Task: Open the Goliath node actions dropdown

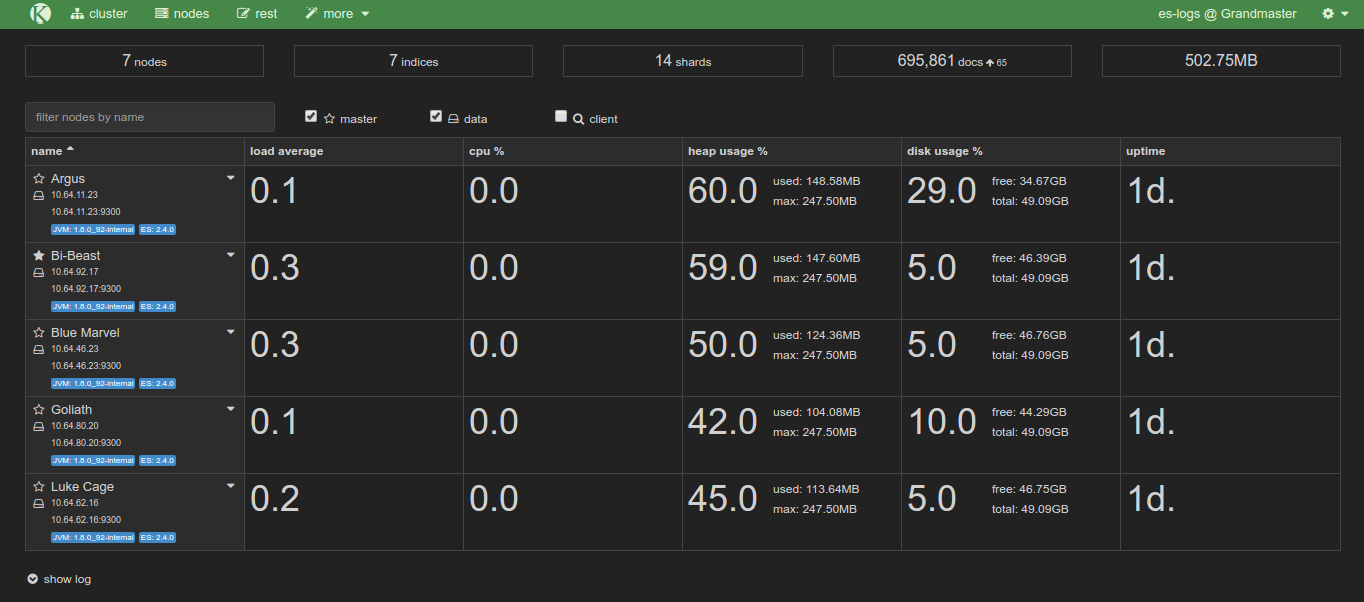Action: click(x=231, y=409)
